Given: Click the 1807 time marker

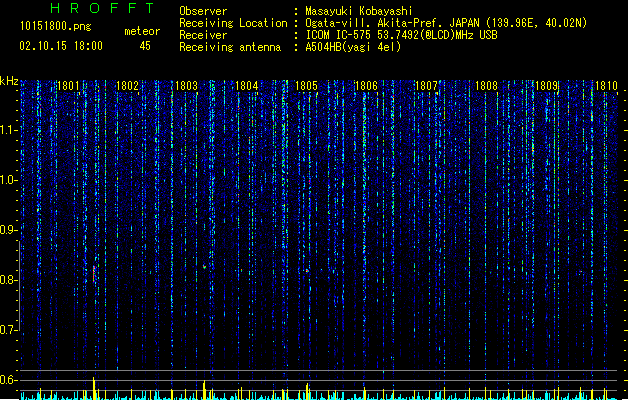Looking at the screenshot, I should (426, 86).
